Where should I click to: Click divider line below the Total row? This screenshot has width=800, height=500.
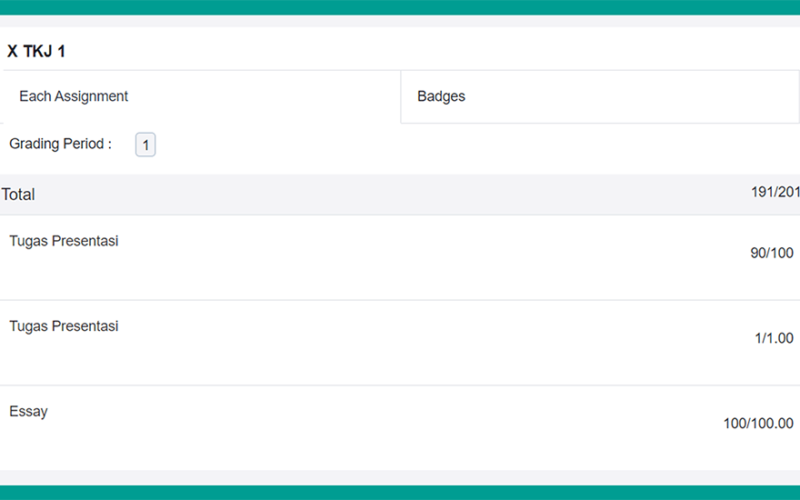pos(400,215)
